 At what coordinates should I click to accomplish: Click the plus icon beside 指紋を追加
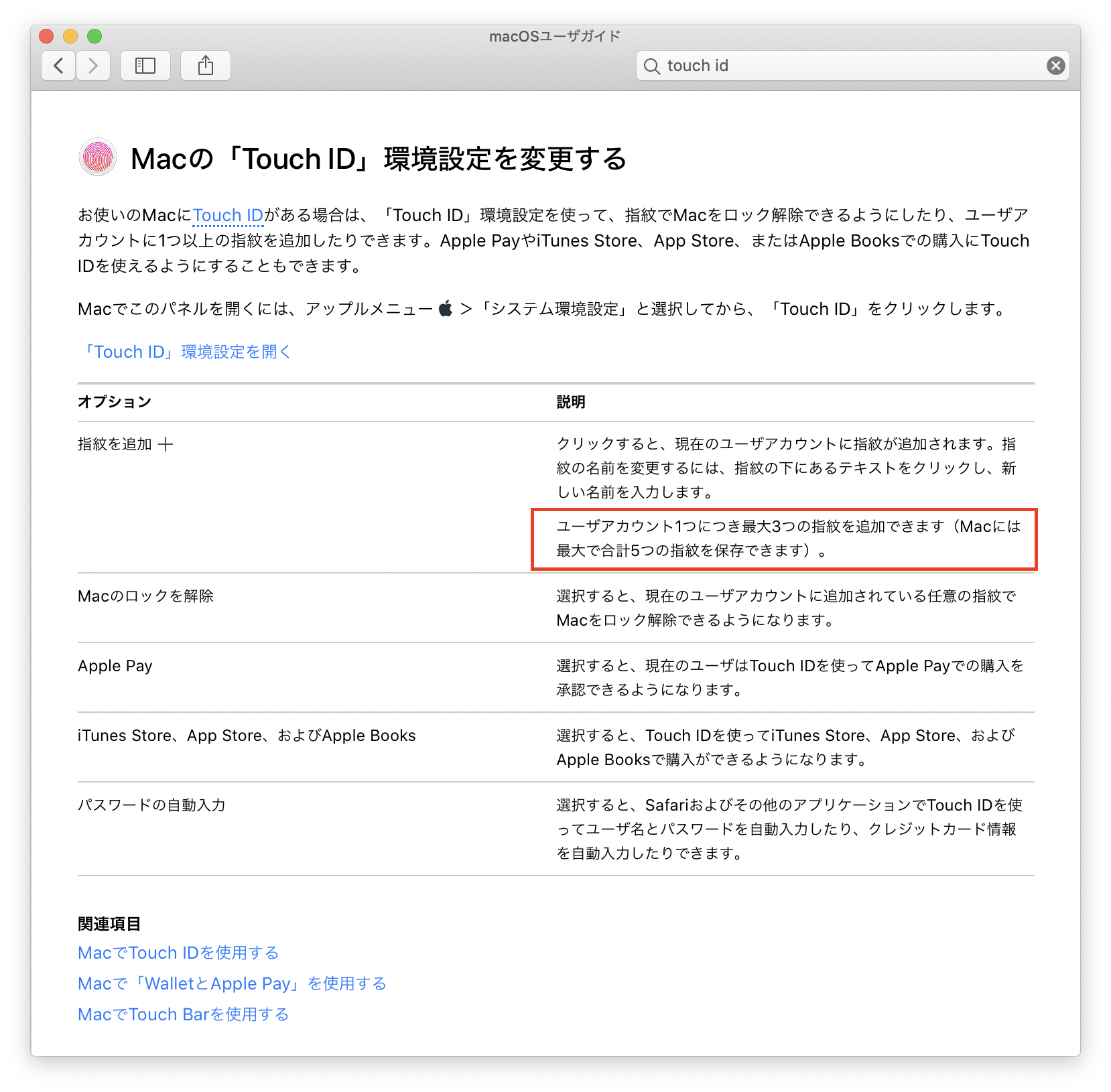point(166,444)
